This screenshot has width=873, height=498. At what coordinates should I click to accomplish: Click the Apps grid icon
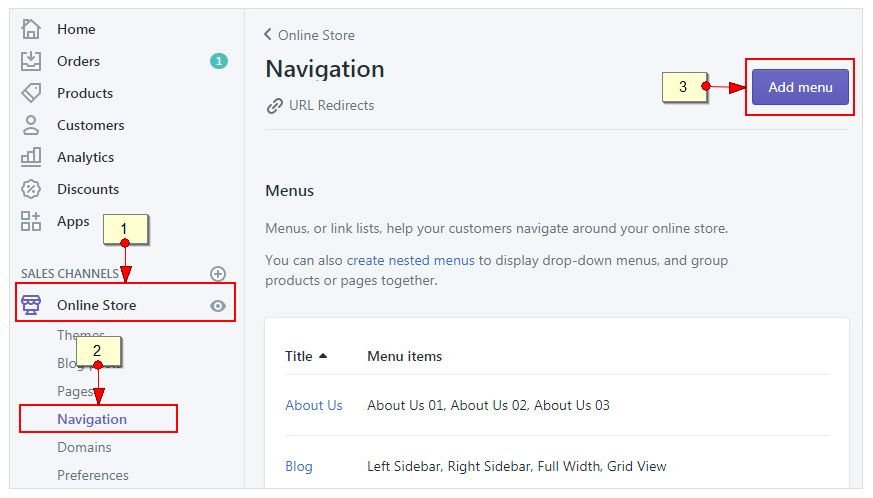tap(31, 221)
